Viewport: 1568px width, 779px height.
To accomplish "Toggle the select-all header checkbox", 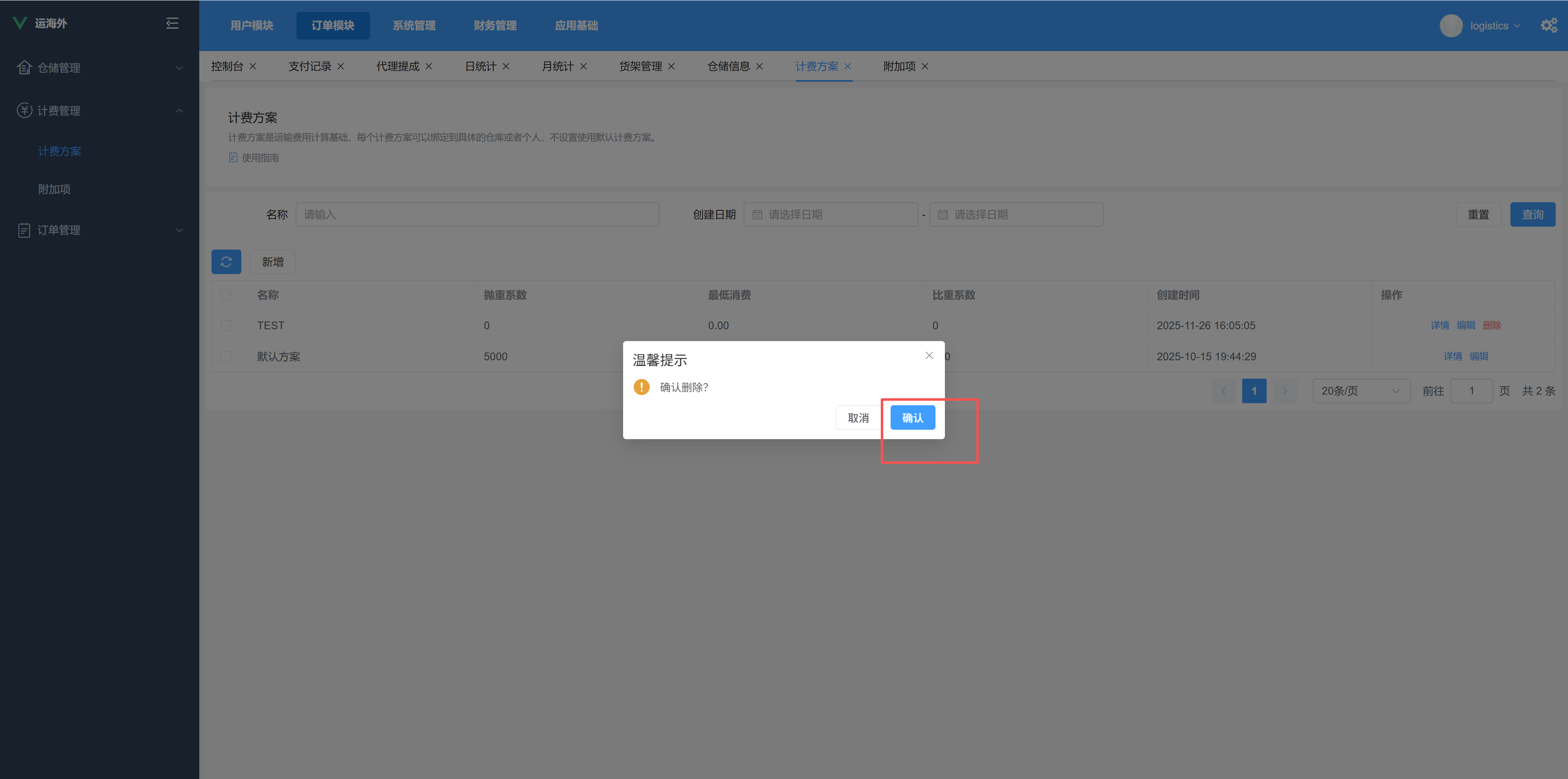I will click(226, 295).
